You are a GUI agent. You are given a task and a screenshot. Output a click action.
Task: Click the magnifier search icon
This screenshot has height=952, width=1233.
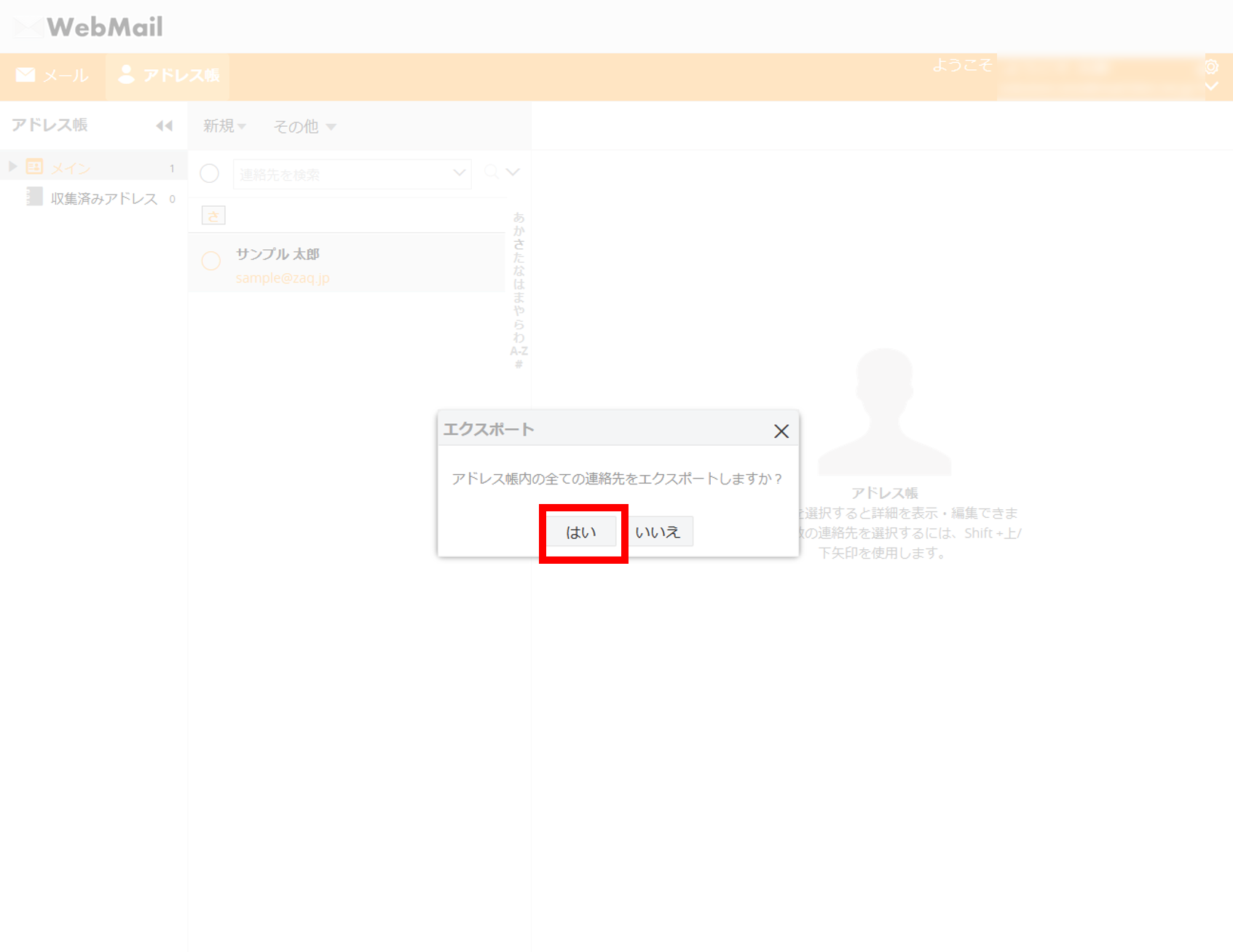(x=492, y=172)
